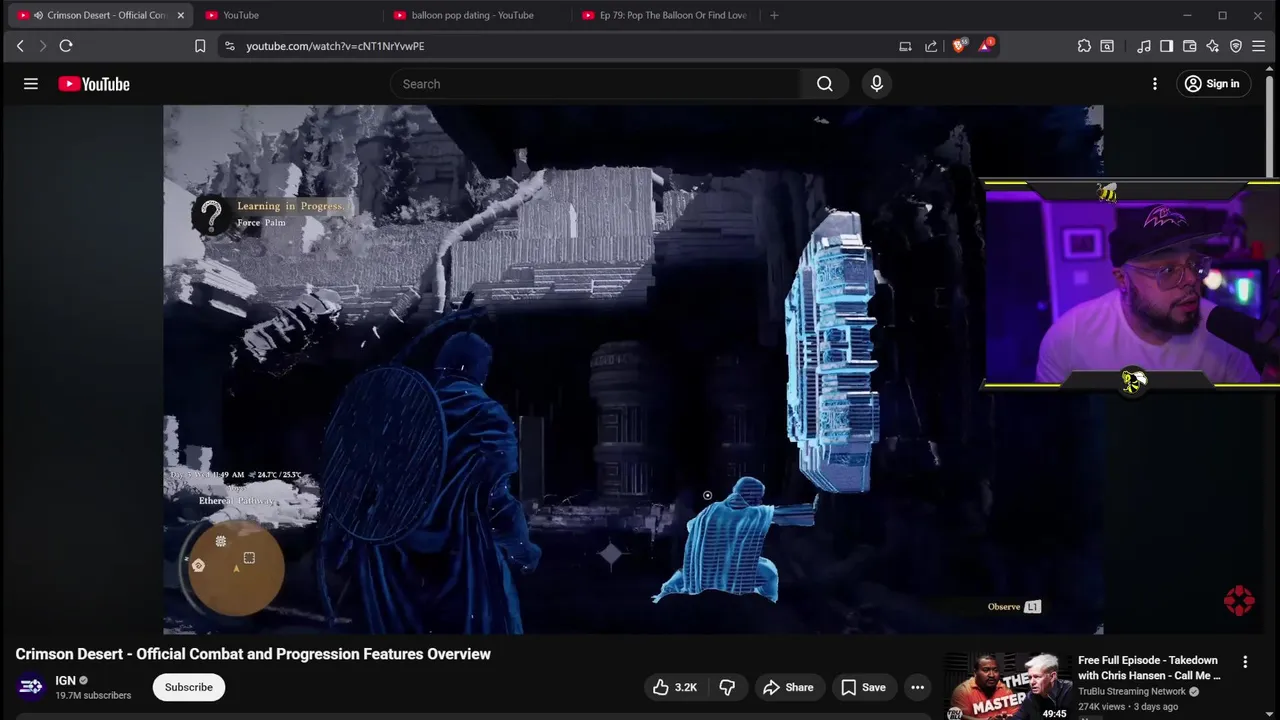Subscribe to the IGN channel
Viewport: 1280px width, 720px height.
(188, 687)
